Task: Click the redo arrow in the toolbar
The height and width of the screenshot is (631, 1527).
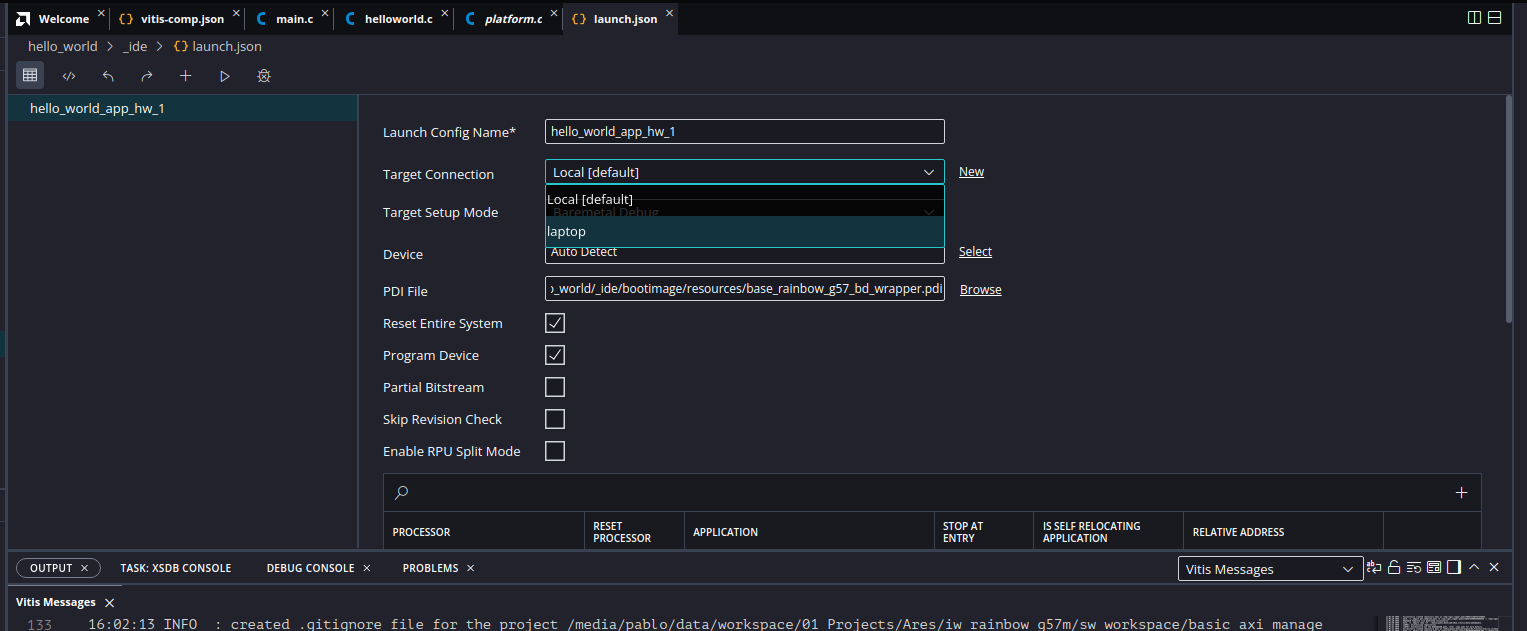Action: (146, 75)
